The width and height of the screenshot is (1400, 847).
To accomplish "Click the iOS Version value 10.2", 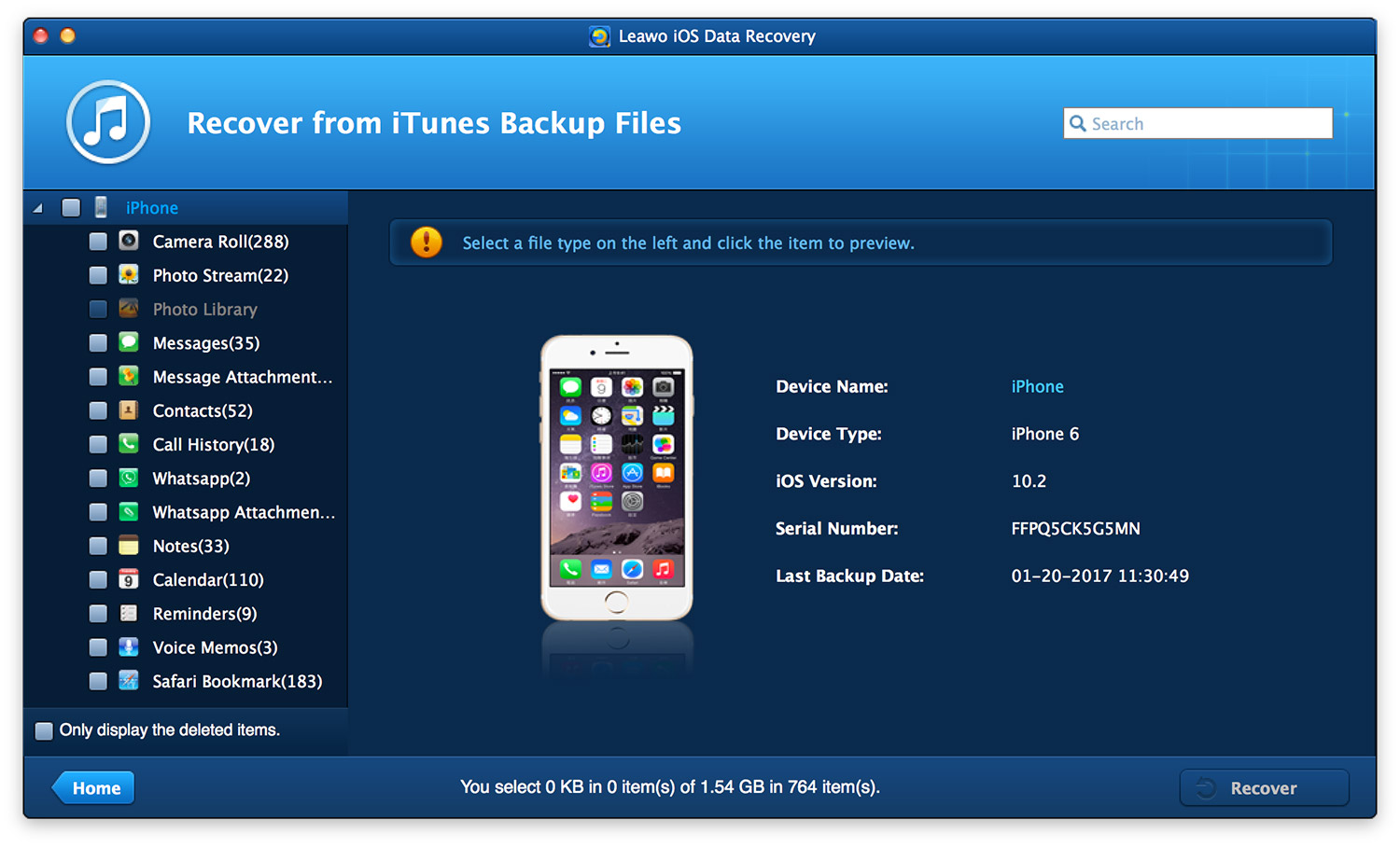I will [x=1029, y=481].
